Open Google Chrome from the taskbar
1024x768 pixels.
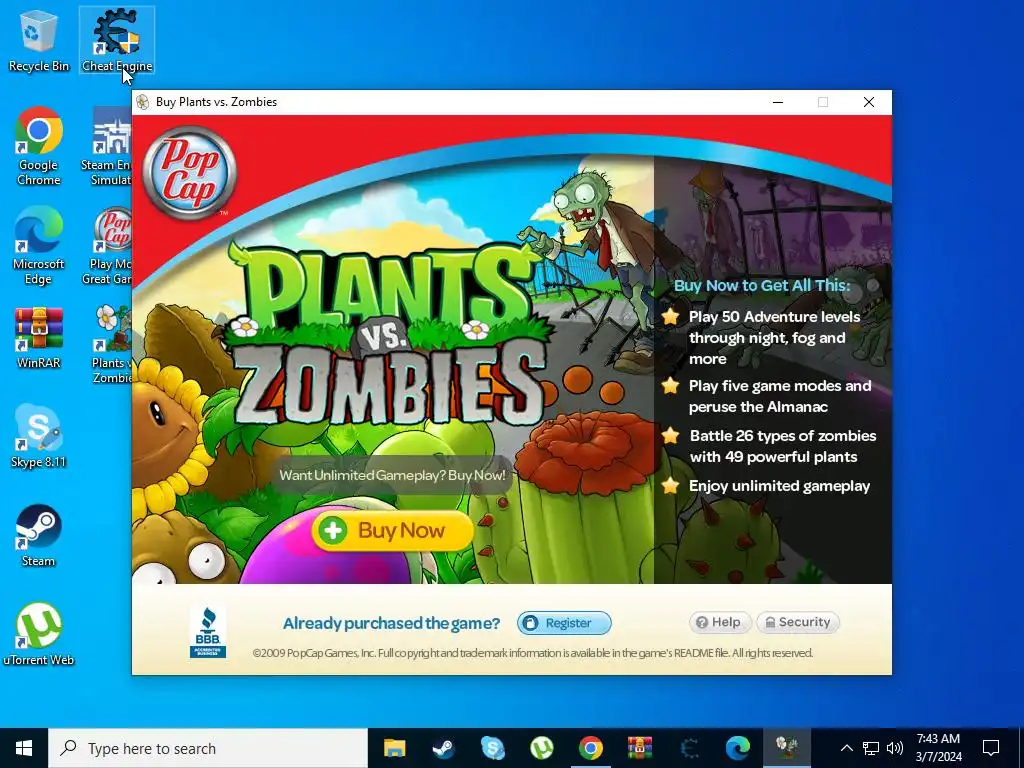click(x=590, y=748)
